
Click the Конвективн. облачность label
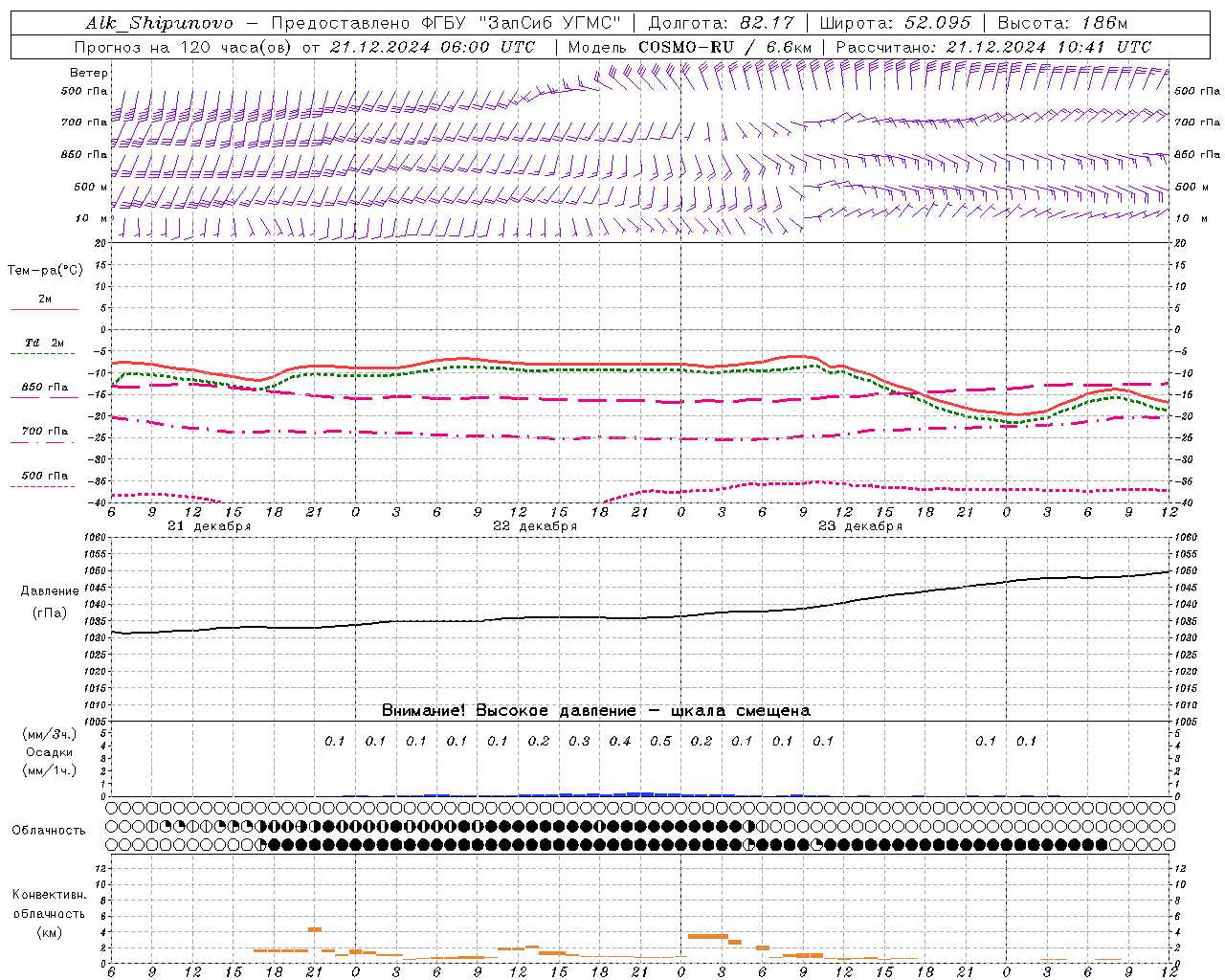(x=49, y=904)
